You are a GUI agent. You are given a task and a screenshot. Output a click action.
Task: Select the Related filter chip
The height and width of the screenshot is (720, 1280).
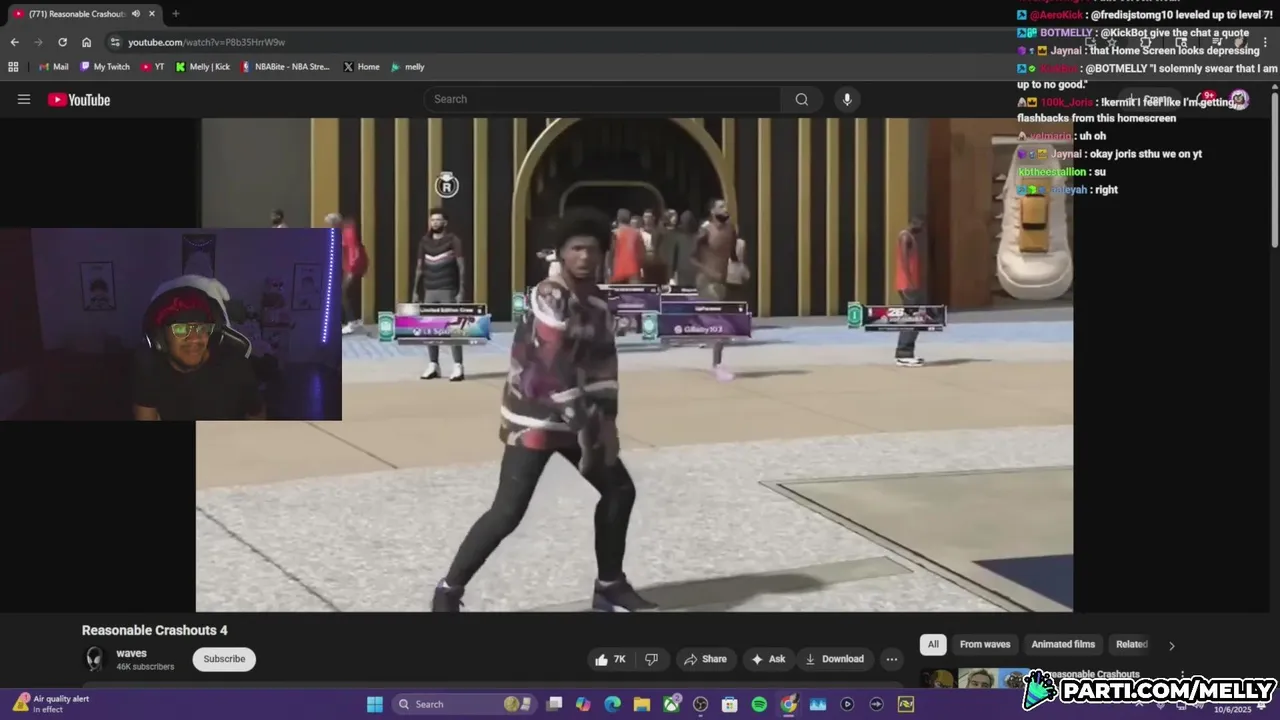click(x=1131, y=644)
